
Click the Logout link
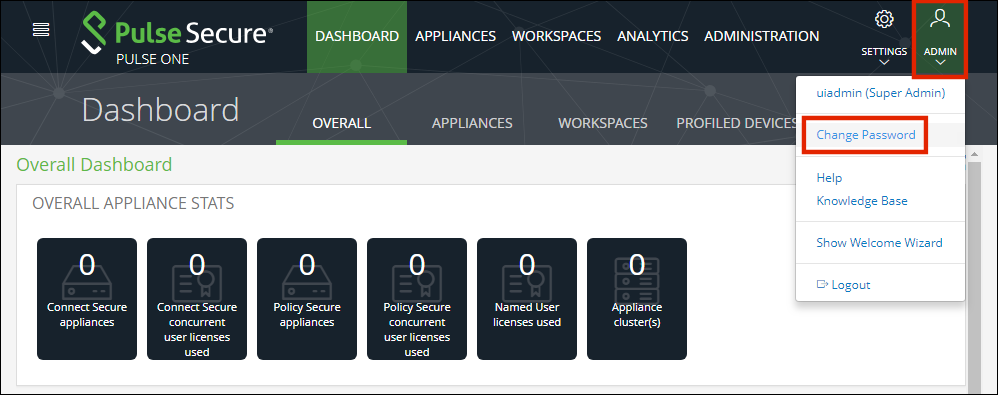click(850, 285)
